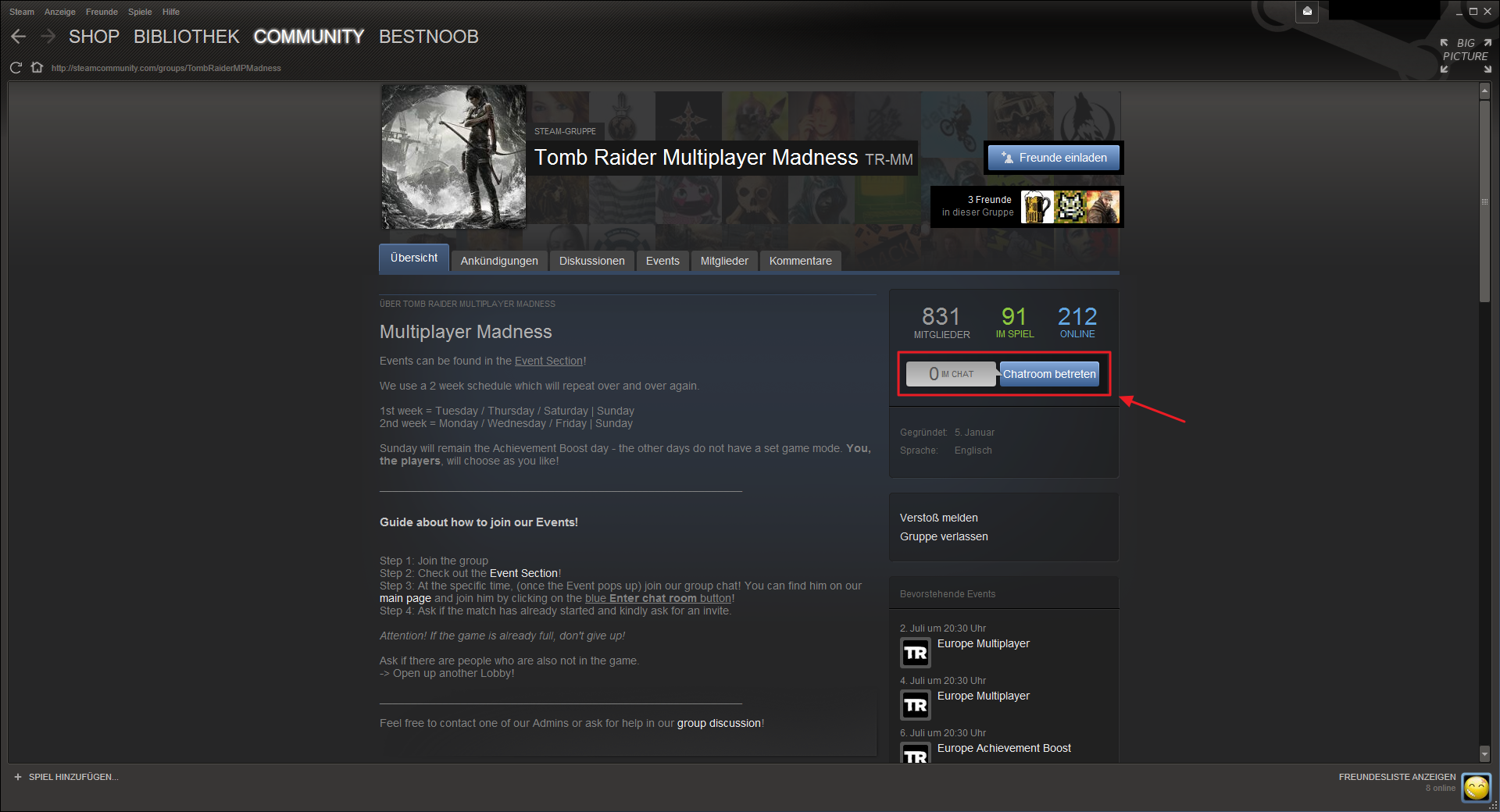The image size is (1500, 812).
Task: Click the 831 Mitglieder count
Action: tap(942, 322)
